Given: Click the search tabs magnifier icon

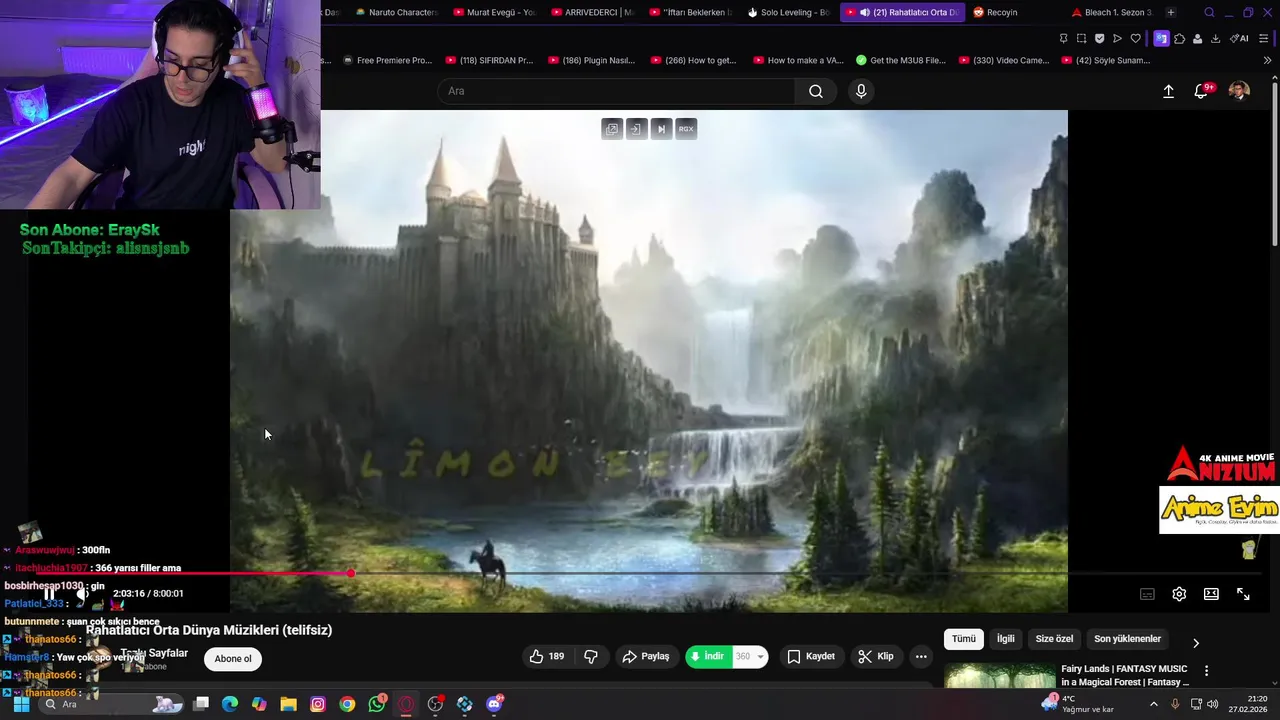Looking at the screenshot, I should pyautogui.click(x=1209, y=12).
